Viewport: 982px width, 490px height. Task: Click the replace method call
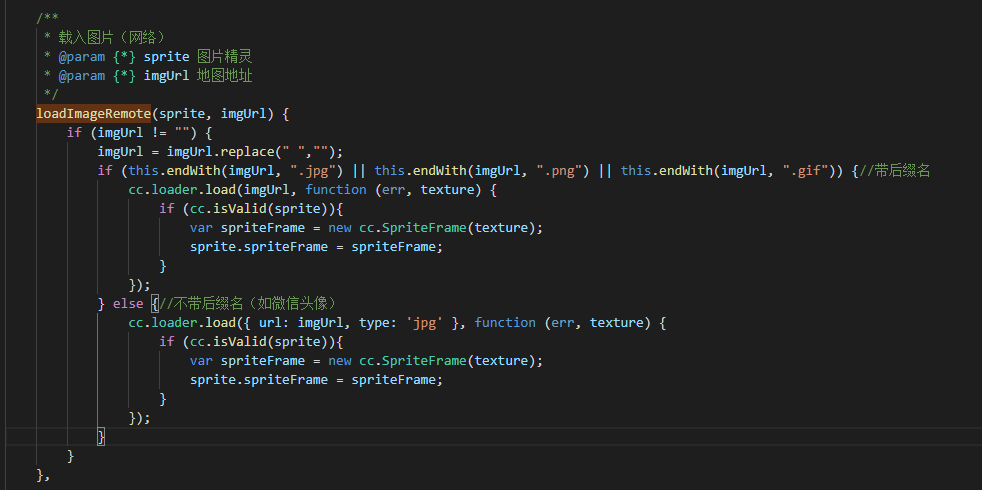[247, 152]
